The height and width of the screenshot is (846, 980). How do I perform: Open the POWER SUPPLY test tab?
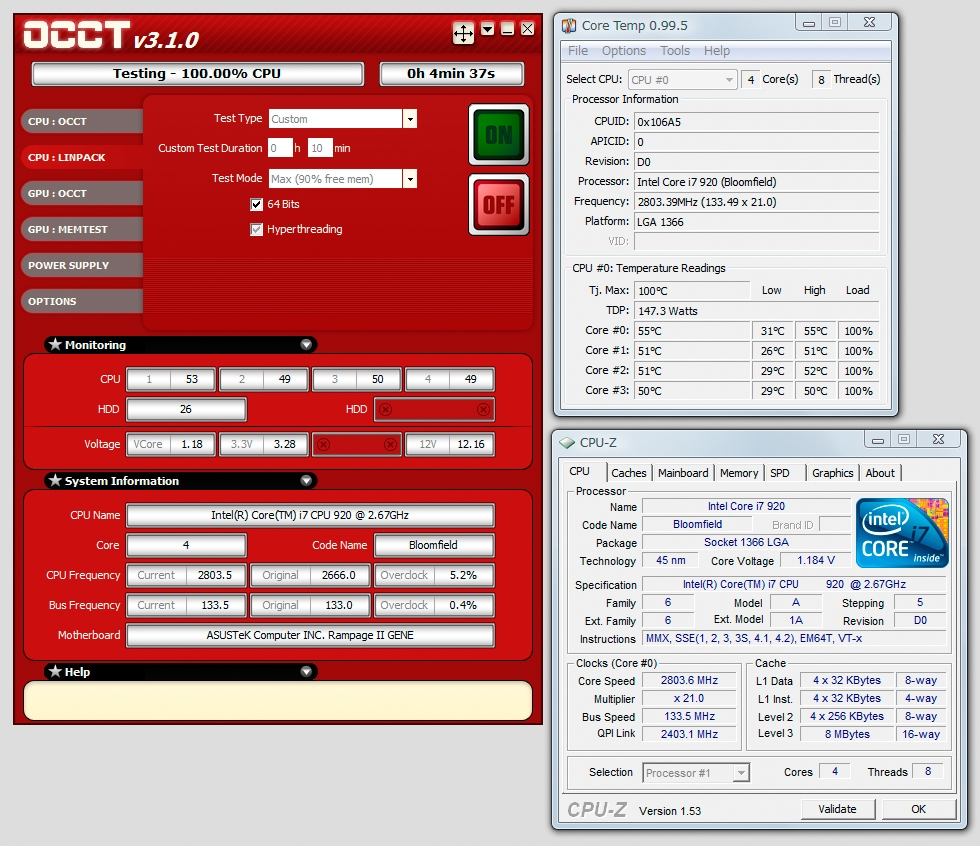pyautogui.click(x=82, y=266)
